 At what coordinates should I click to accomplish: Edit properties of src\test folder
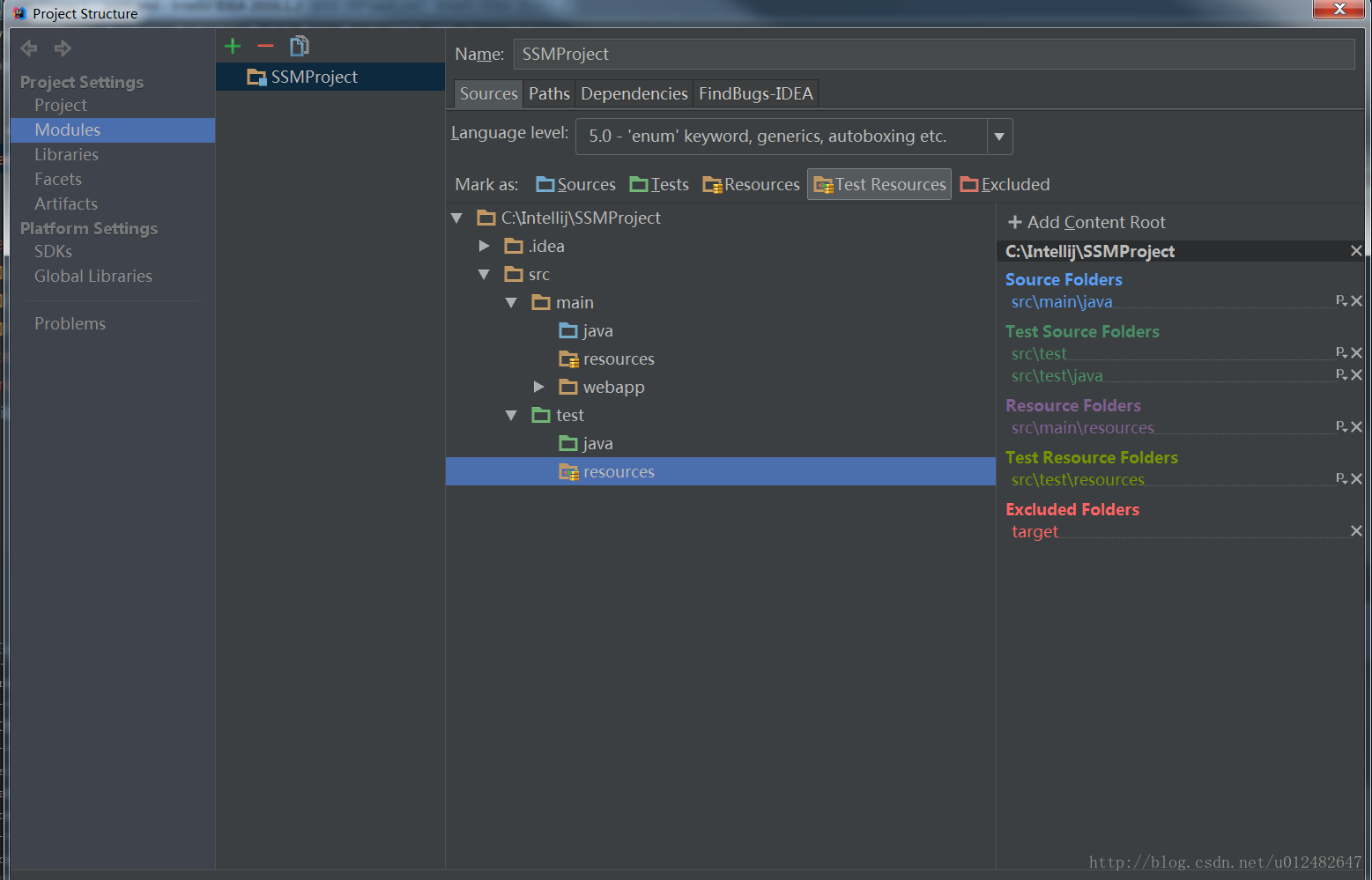(1341, 352)
